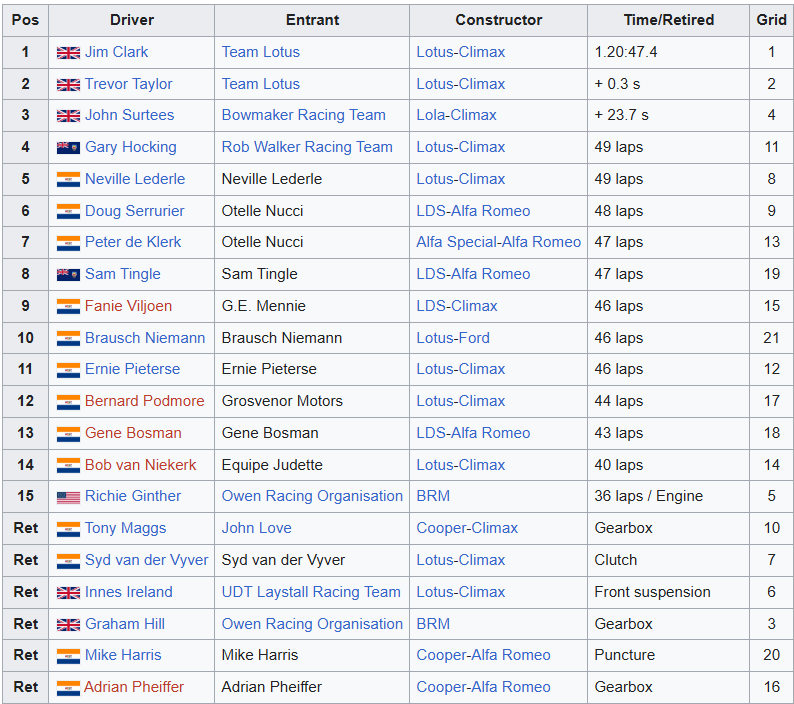Click the flag next to Tony Maggs

(68, 529)
